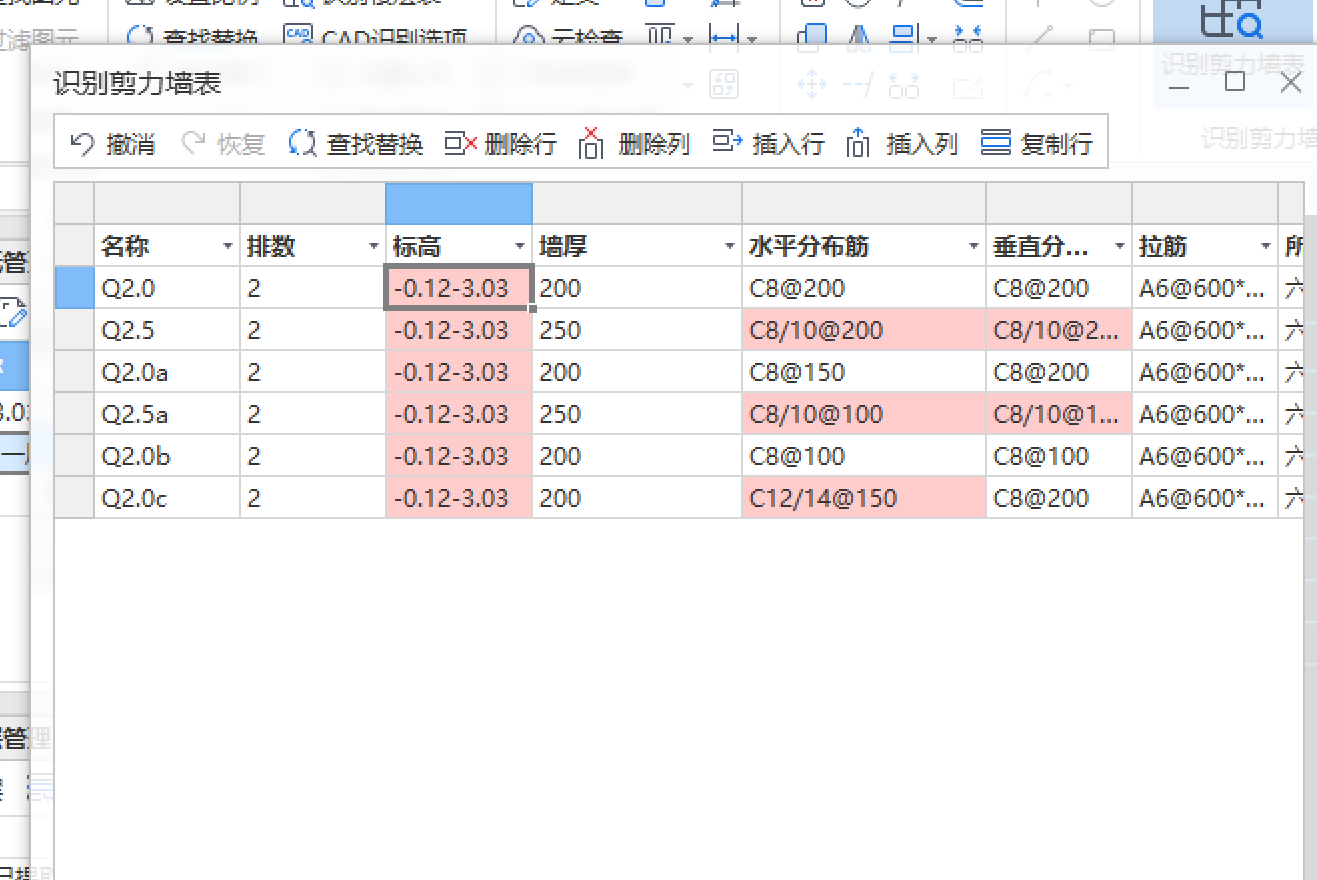Select the Q2.0b name cell
This screenshot has height=880, width=1317.
click(167, 456)
